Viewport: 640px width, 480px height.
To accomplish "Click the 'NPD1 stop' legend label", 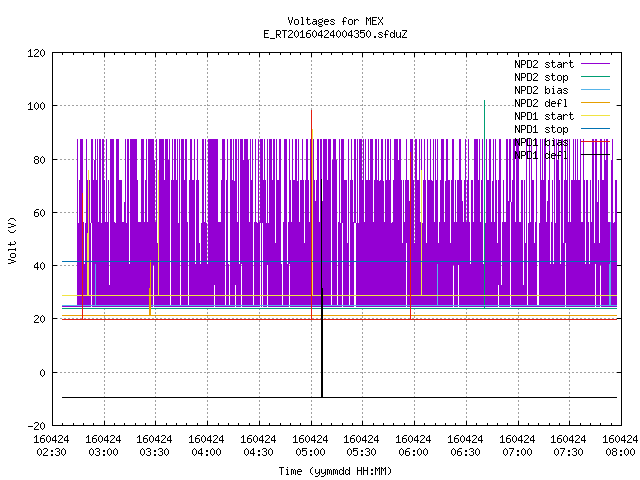I will click(541, 129).
